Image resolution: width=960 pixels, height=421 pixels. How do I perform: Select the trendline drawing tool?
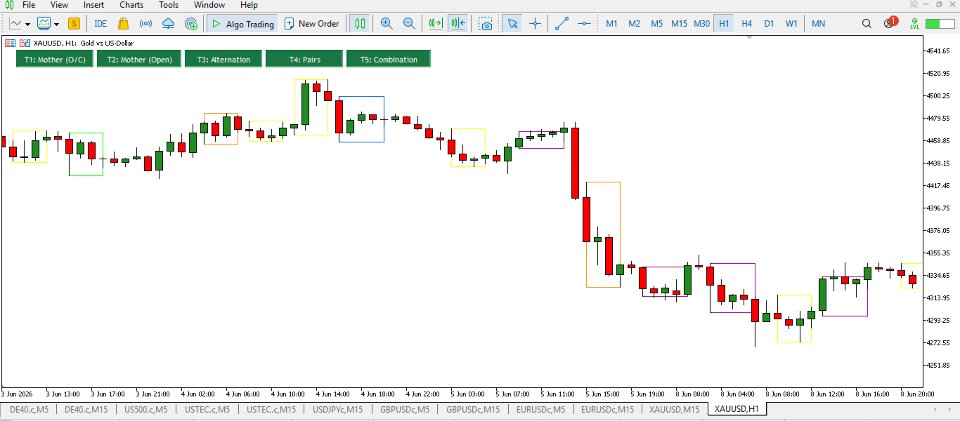tap(561, 24)
